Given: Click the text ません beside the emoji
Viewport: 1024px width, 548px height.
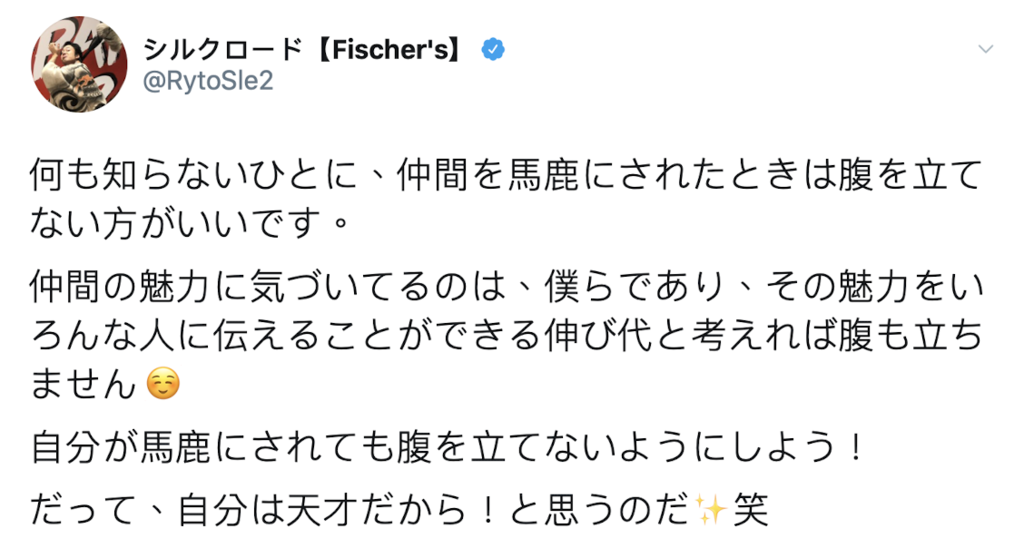Looking at the screenshot, I should pyautogui.click(x=84, y=384).
